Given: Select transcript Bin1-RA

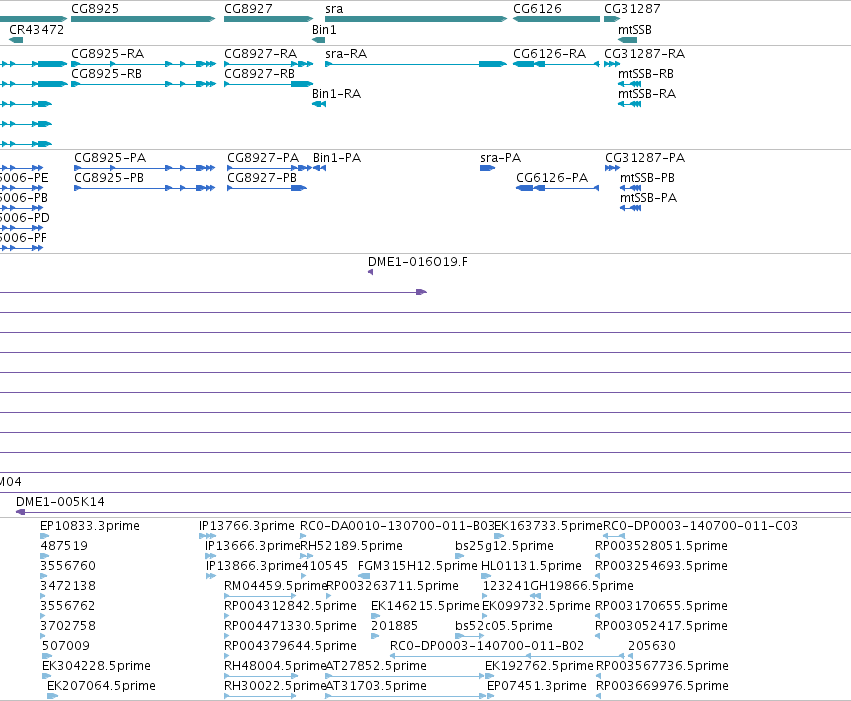Looking at the screenshot, I should click(336, 94).
